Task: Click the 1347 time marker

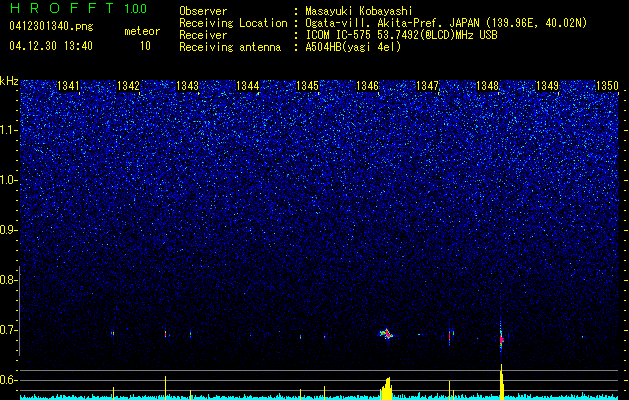Action: coord(427,86)
